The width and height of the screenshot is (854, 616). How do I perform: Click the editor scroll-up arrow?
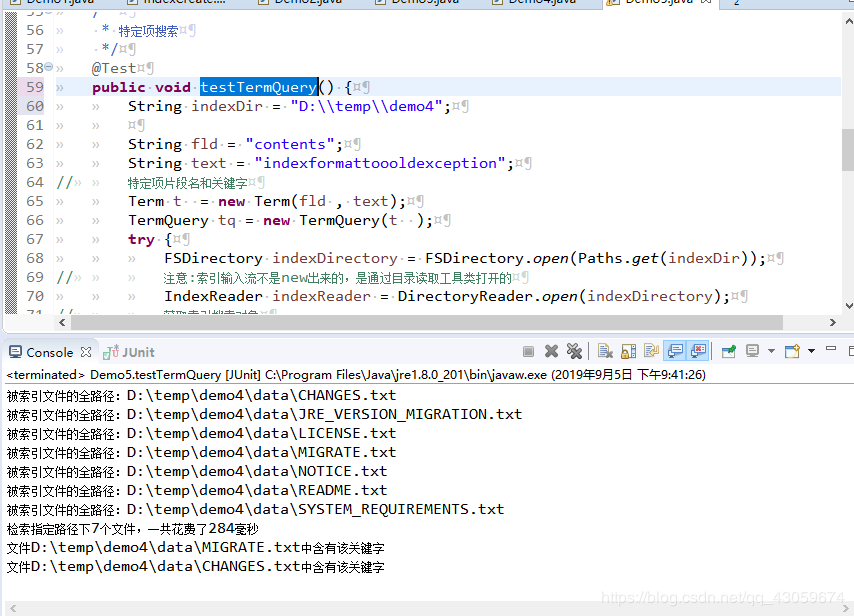(849, 22)
